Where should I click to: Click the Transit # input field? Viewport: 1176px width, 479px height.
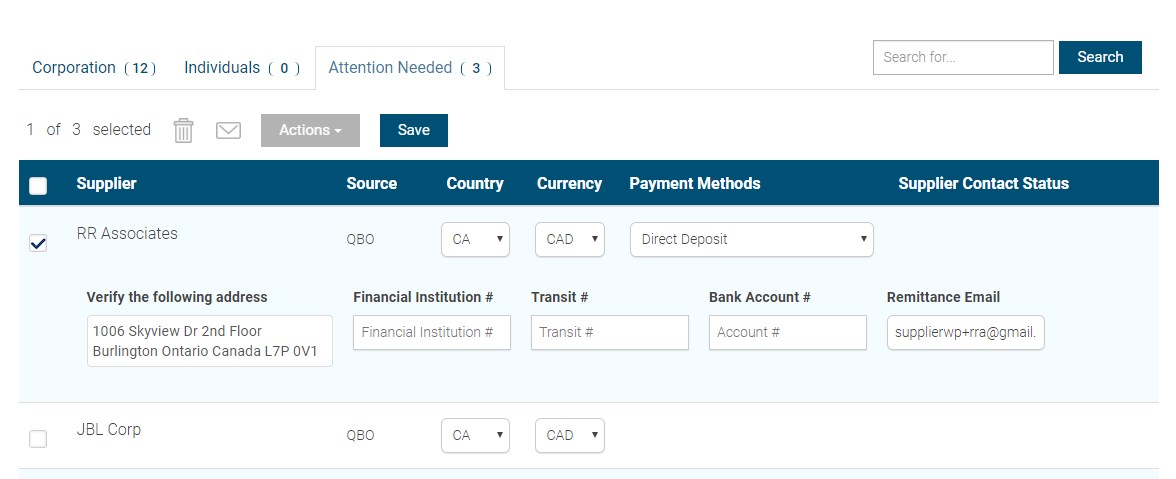(609, 332)
